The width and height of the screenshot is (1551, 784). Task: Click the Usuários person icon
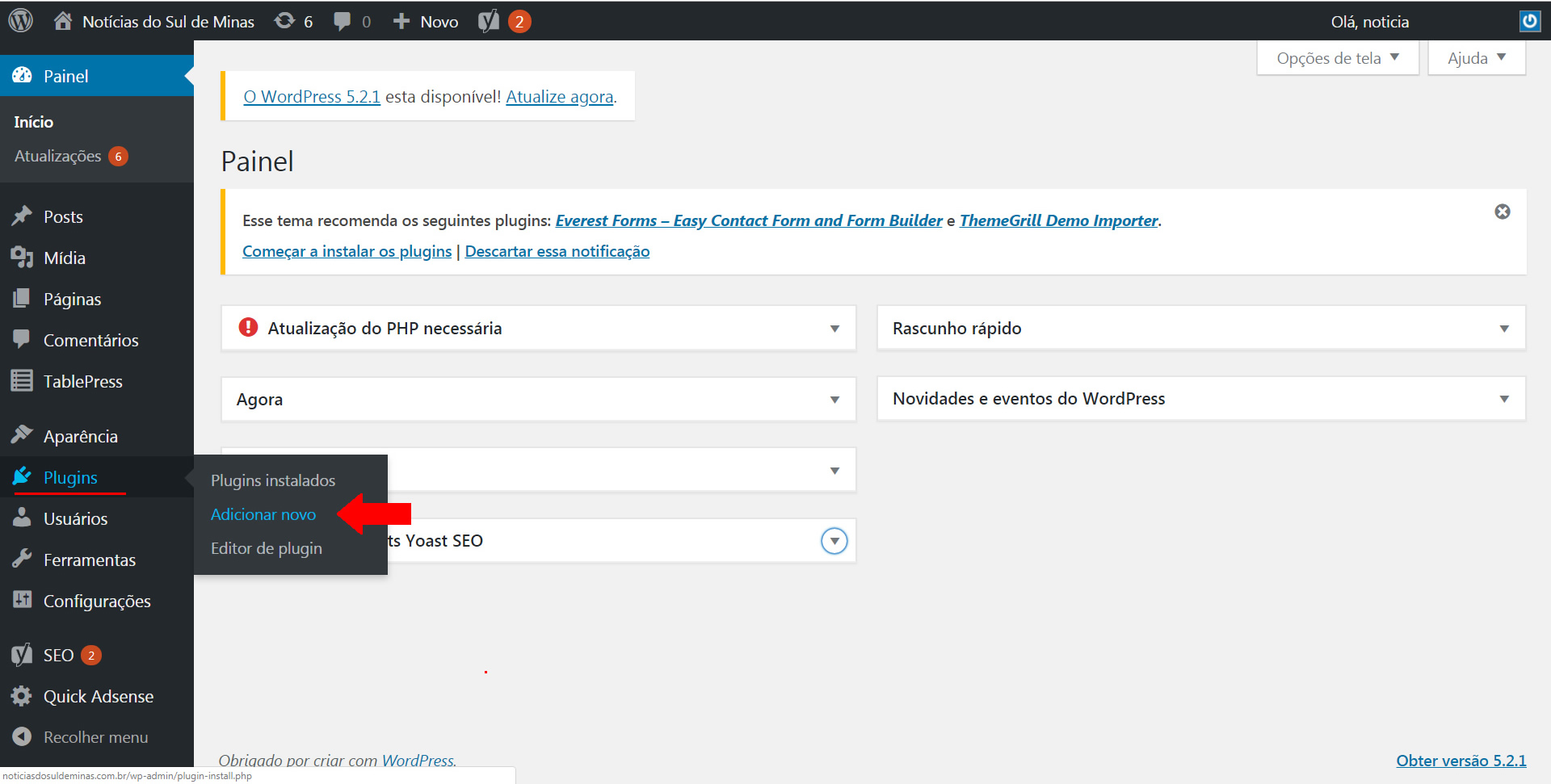(22, 518)
